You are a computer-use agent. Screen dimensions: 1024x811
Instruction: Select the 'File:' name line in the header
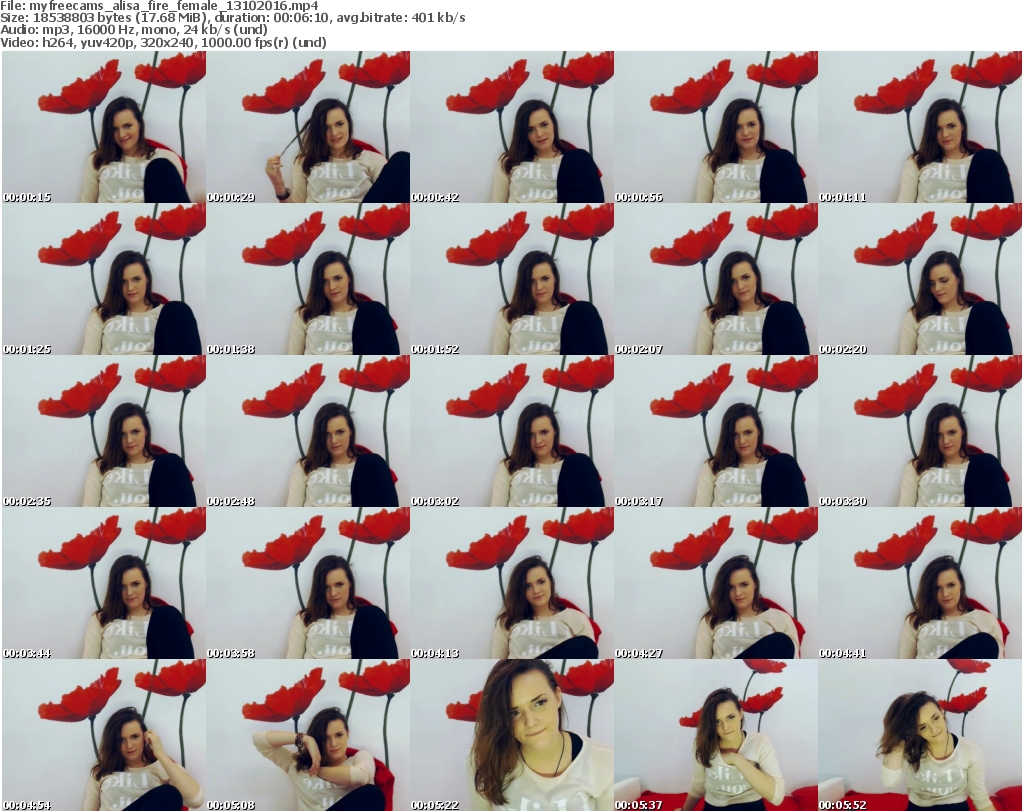(159, 6)
